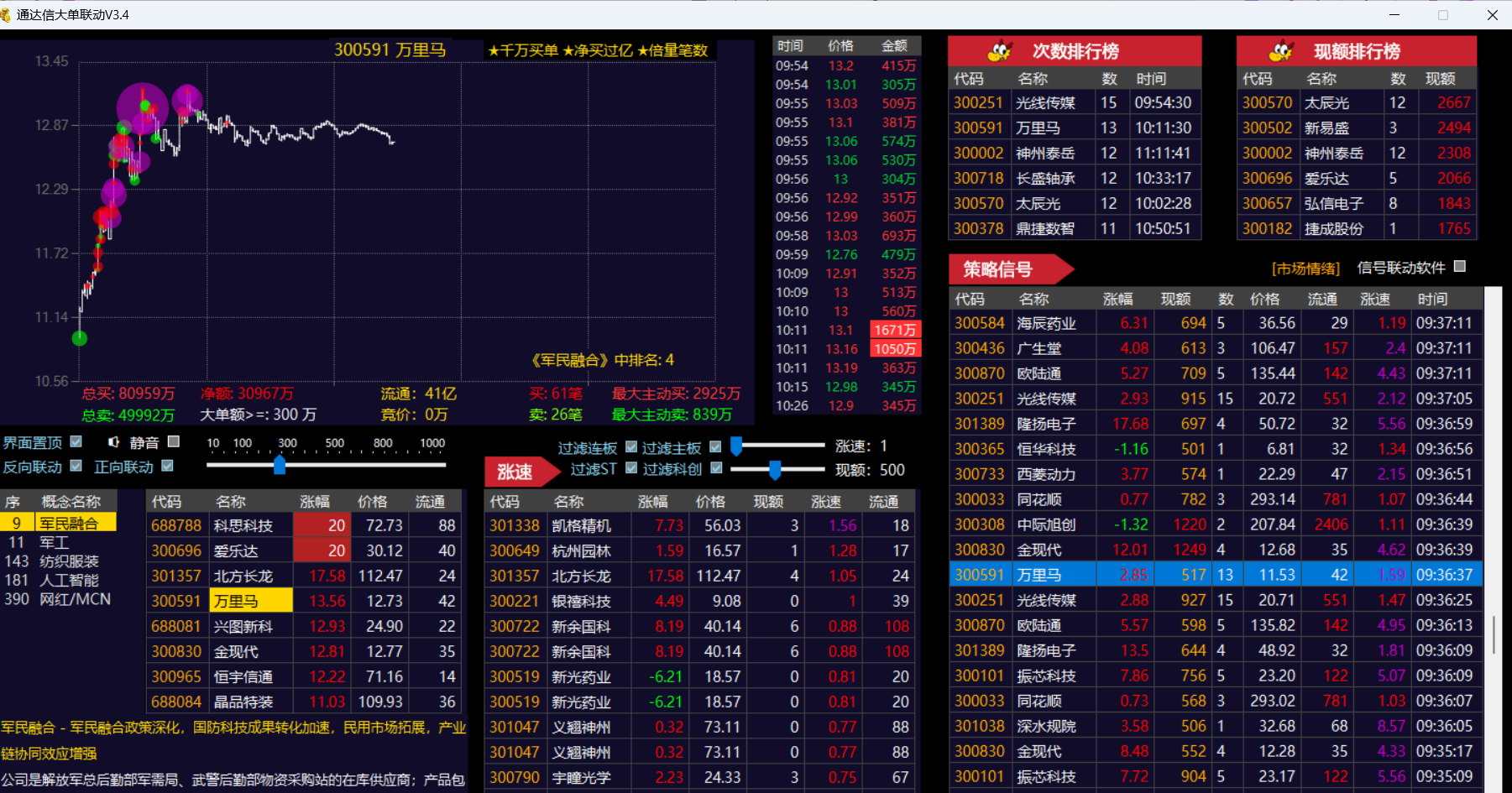
Task: Click the 涨速 slider handle
Action: (x=736, y=446)
